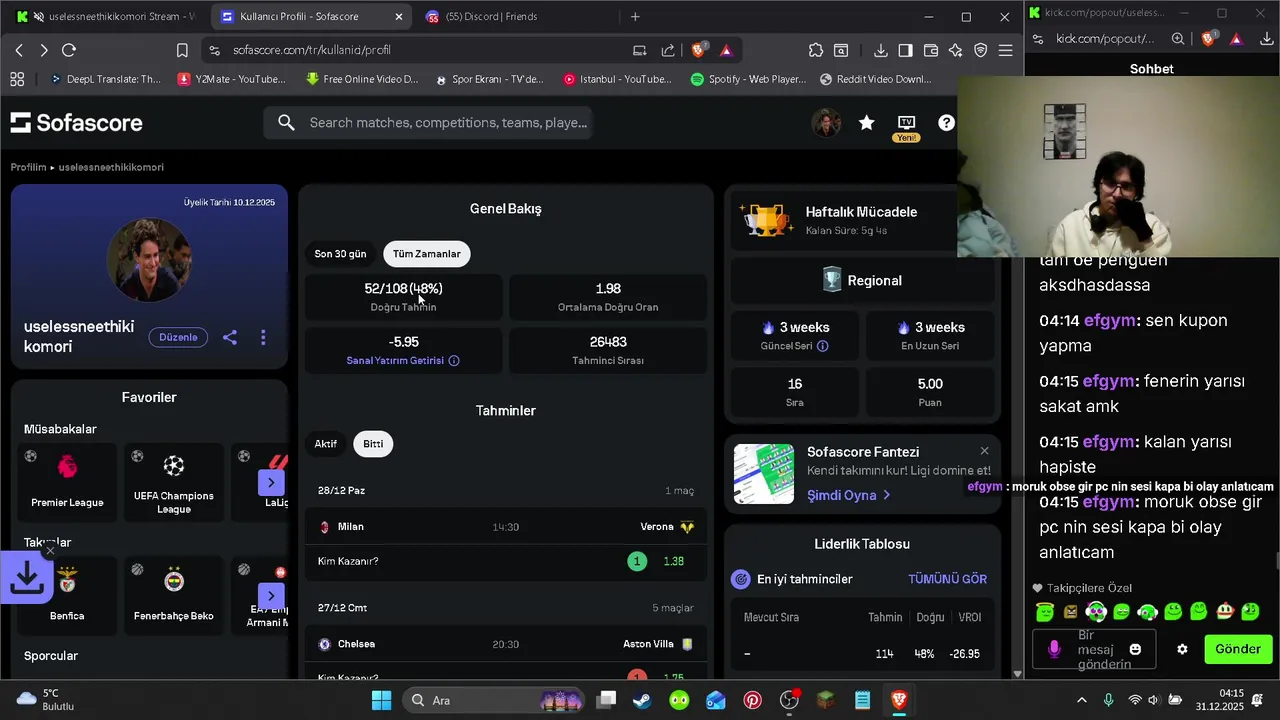Go back in browser history
The image size is (1280, 720).
pos(19,50)
